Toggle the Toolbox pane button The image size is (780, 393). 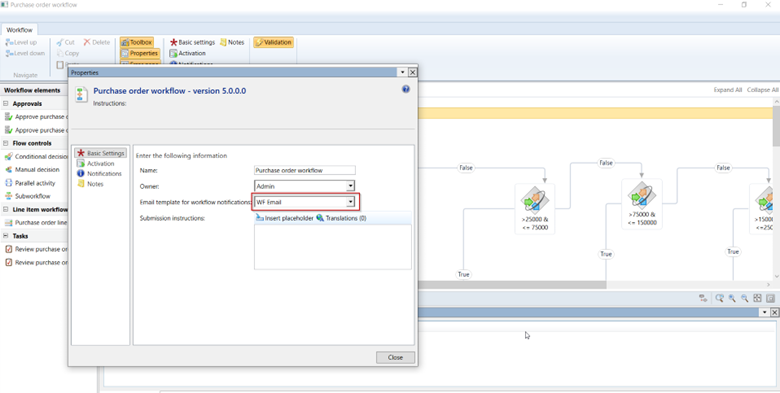pyautogui.click(x=136, y=42)
